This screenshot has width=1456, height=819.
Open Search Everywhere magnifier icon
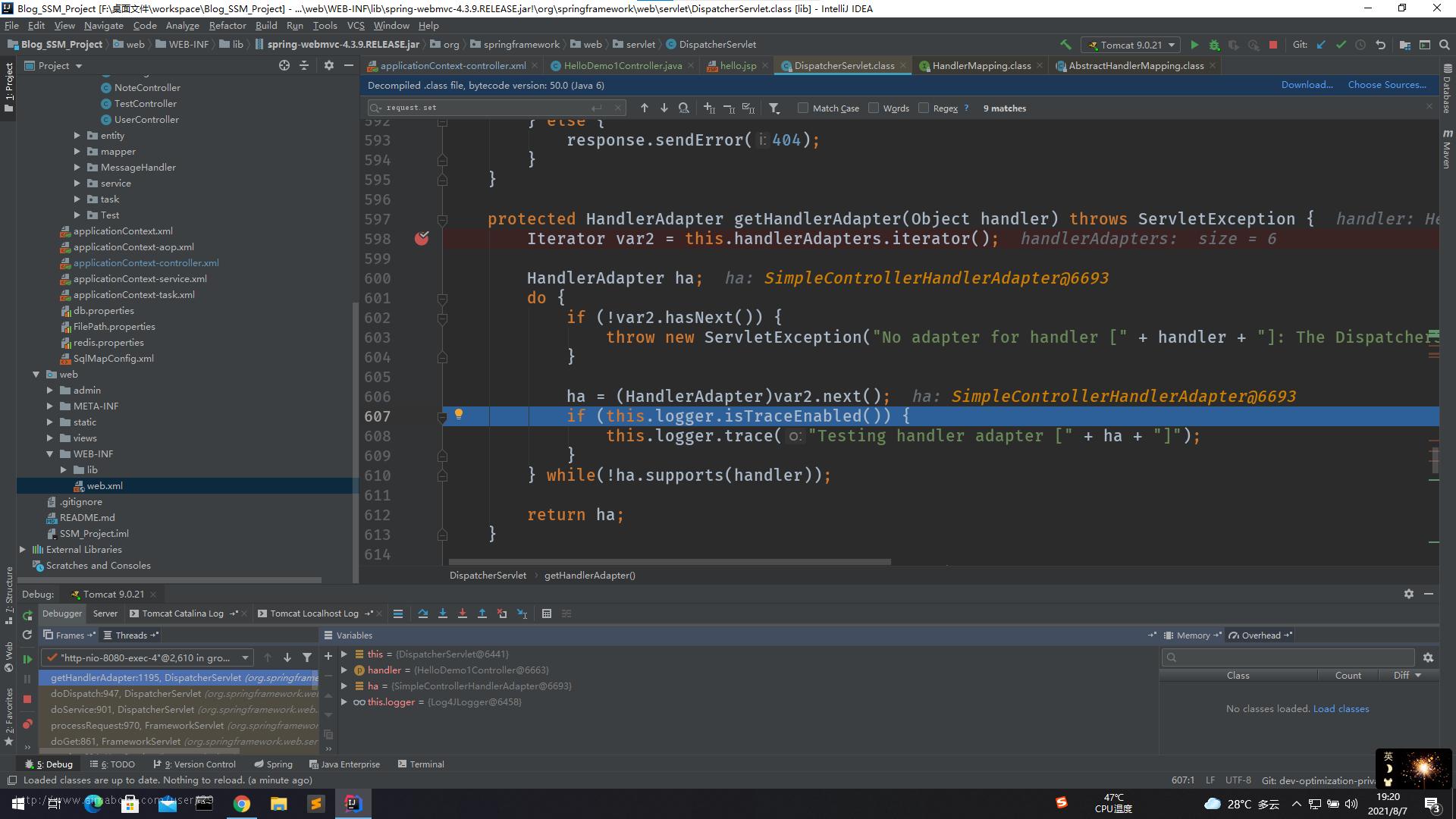click(1445, 45)
